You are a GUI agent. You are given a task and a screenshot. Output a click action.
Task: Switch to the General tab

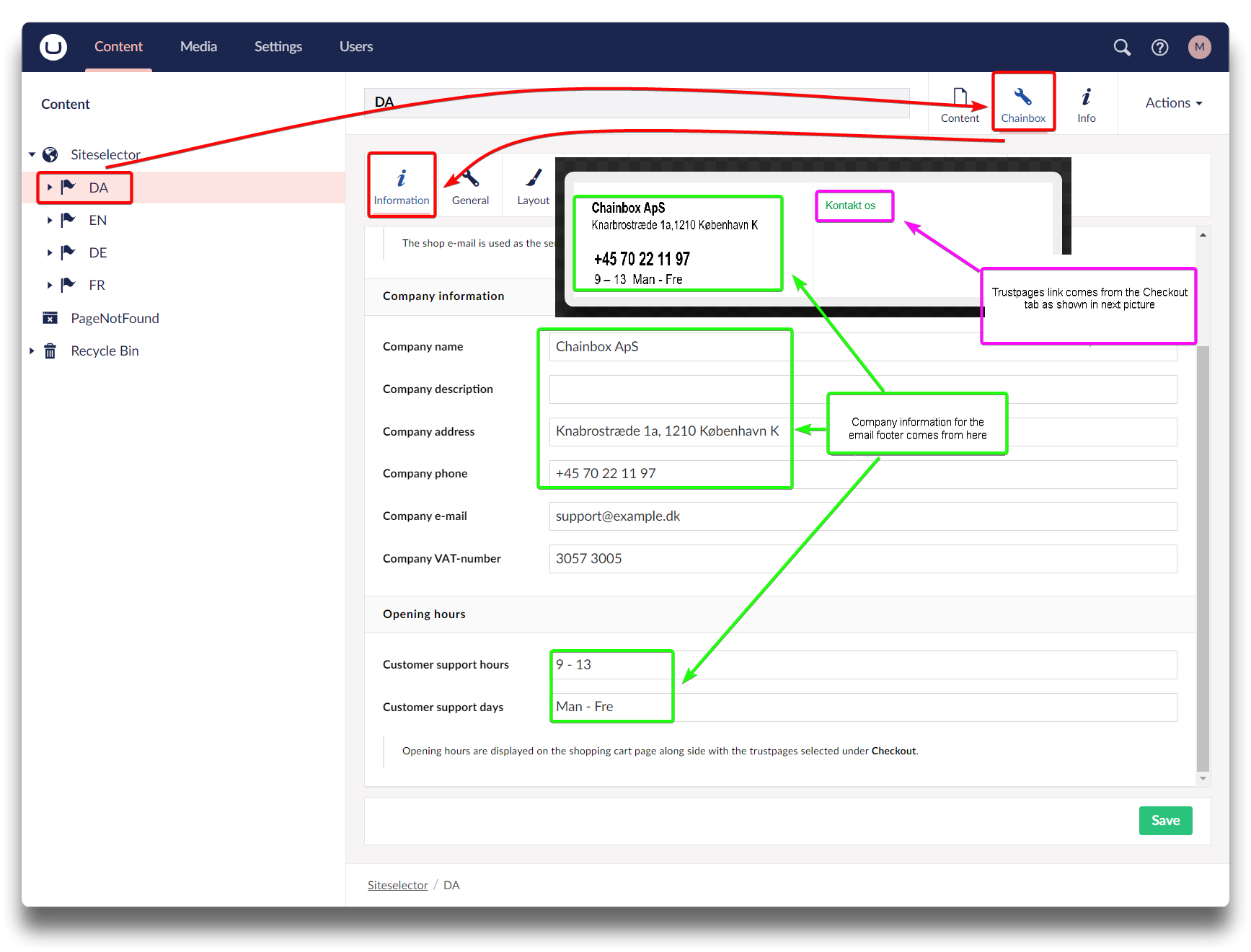[470, 187]
